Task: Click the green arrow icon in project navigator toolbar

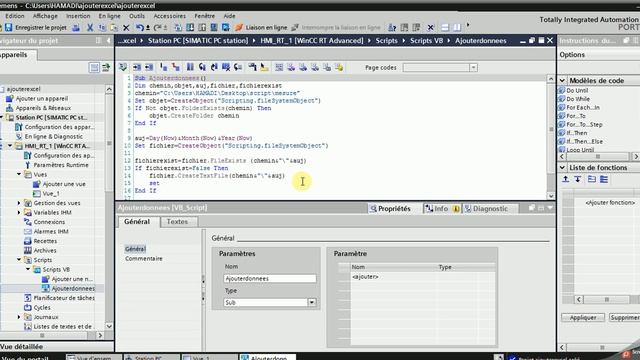Action: pos(106,67)
